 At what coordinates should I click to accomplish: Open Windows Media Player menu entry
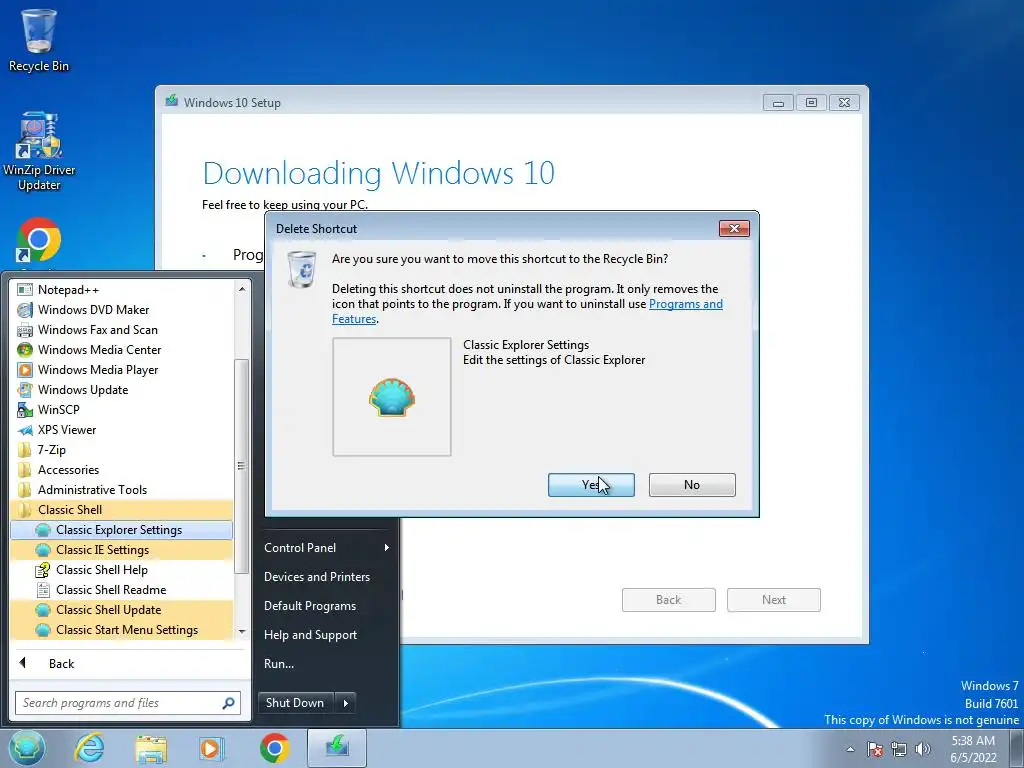(122, 370)
